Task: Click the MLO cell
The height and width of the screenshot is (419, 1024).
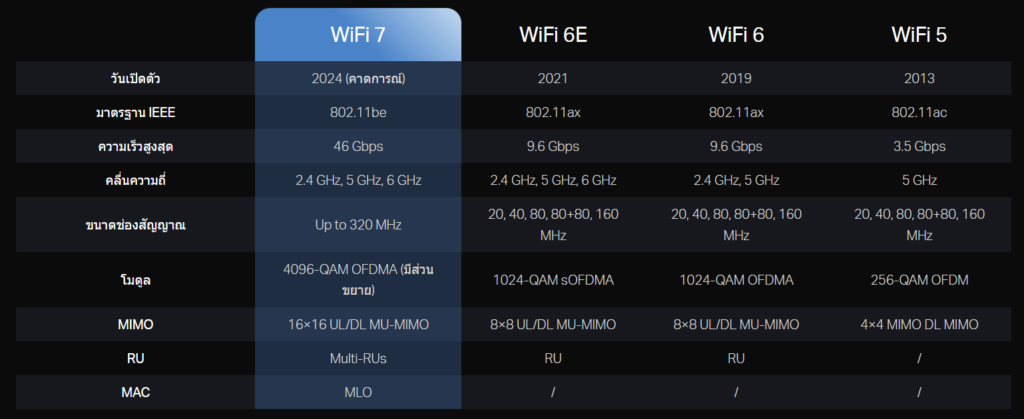Action: (358, 392)
